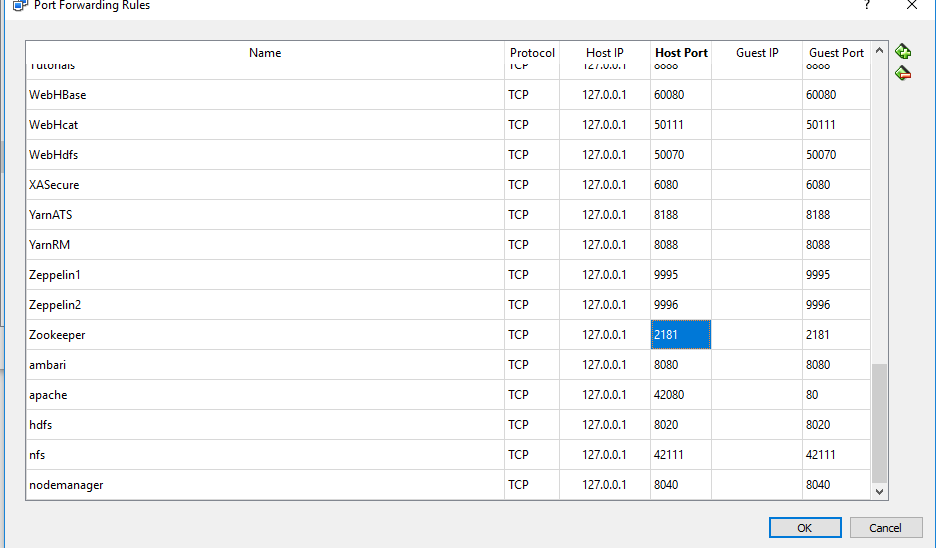Open the dialog help question mark
Image resolution: width=936 pixels, height=548 pixels.
click(867, 5)
